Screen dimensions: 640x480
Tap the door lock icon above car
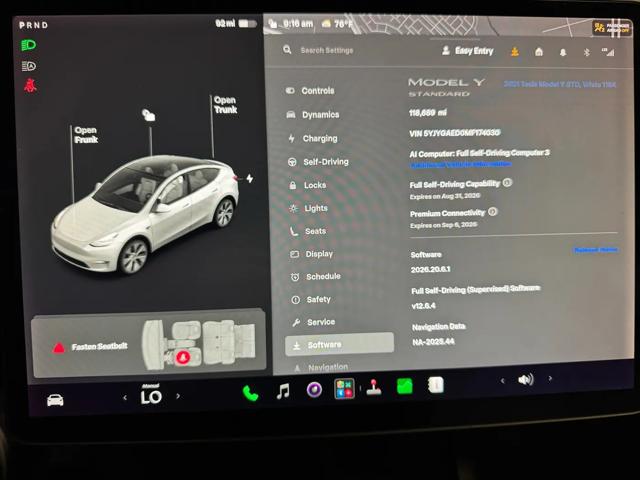(x=148, y=115)
